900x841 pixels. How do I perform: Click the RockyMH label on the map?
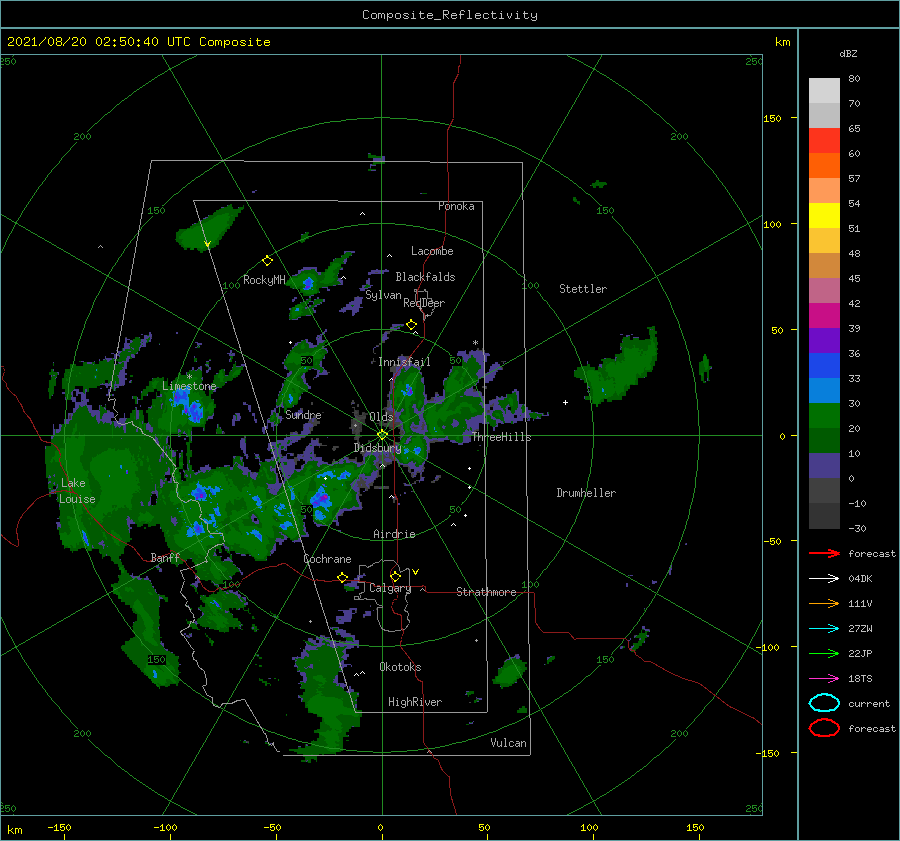264,280
